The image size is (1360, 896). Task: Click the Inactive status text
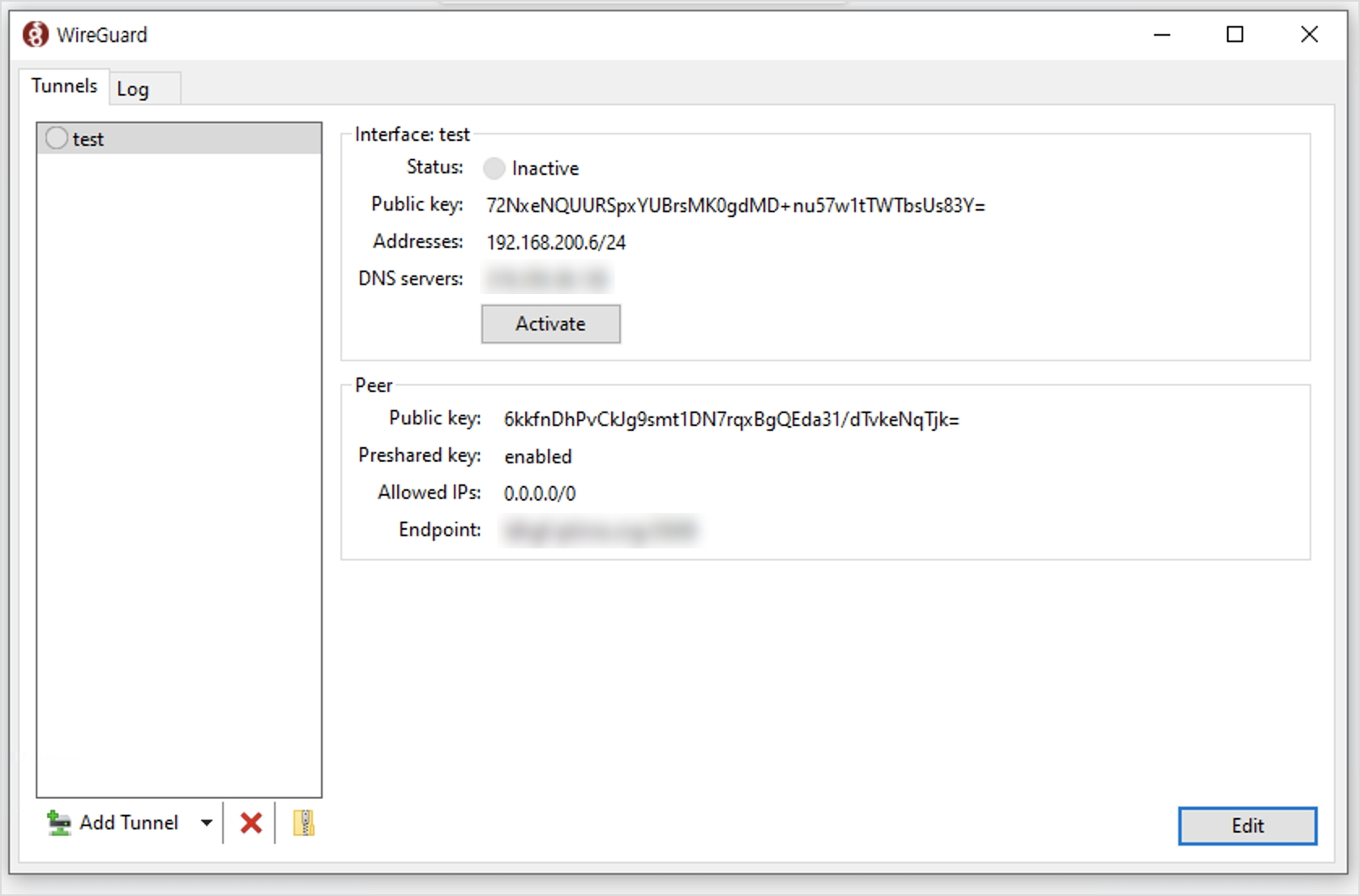[545, 169]
